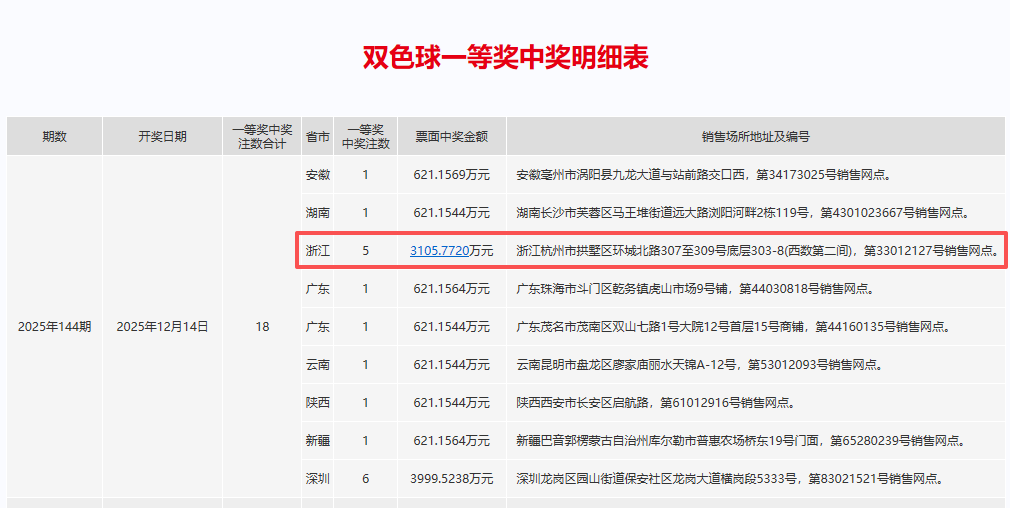1010x508 pixels.
Task: Click the 期数 column header
Action: 54,137
